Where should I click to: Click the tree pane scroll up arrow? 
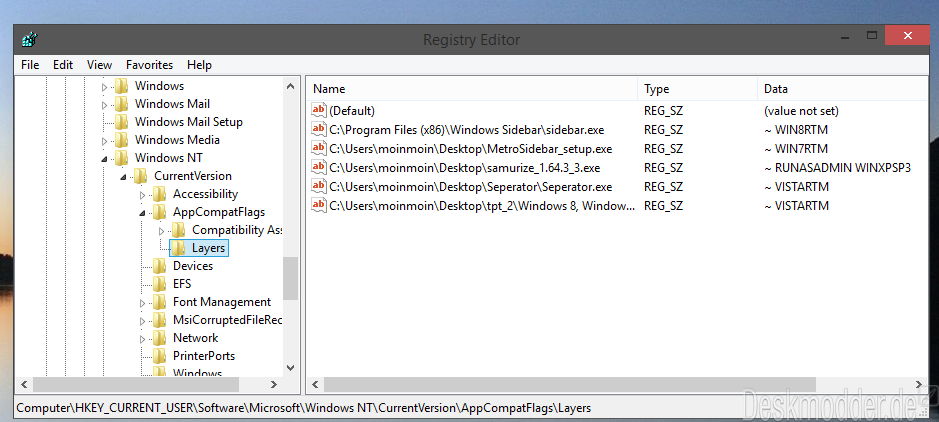(290, 86)
